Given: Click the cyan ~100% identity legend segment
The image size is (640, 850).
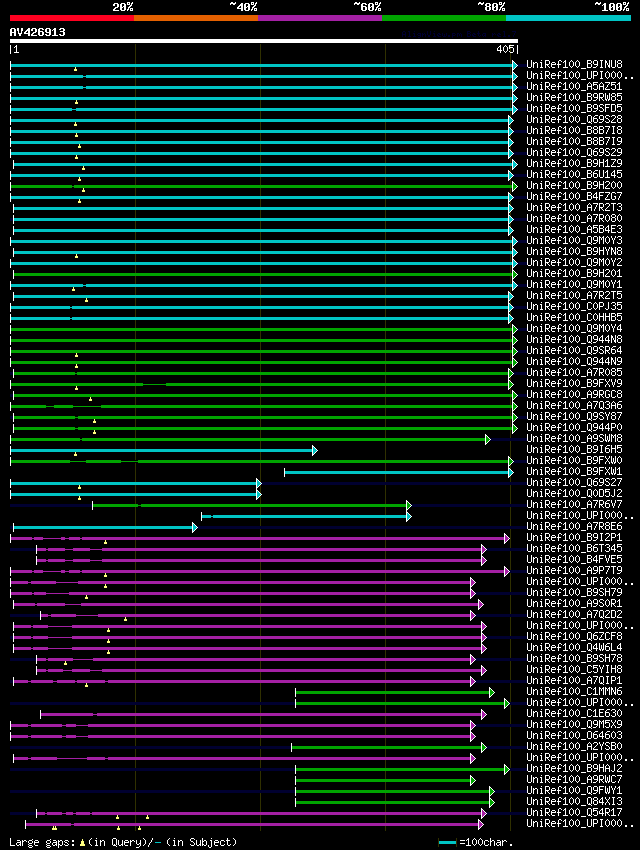Looking at the screenshot, I should click(568, 18).
